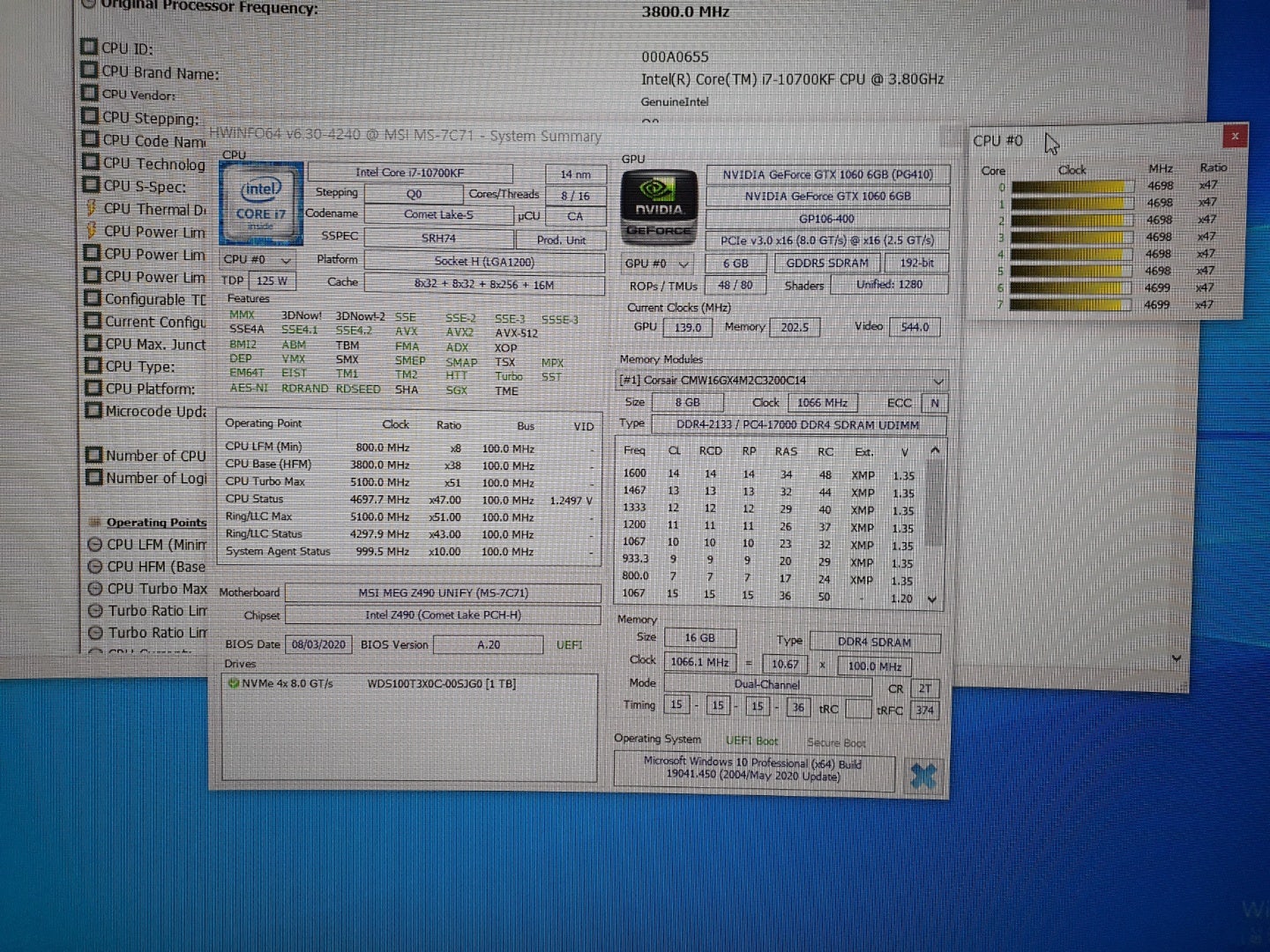The height and width of the screenshot is (952, 1270).
Task: Click the Windows 10 Professional OS field
Action: coord(753,770)
